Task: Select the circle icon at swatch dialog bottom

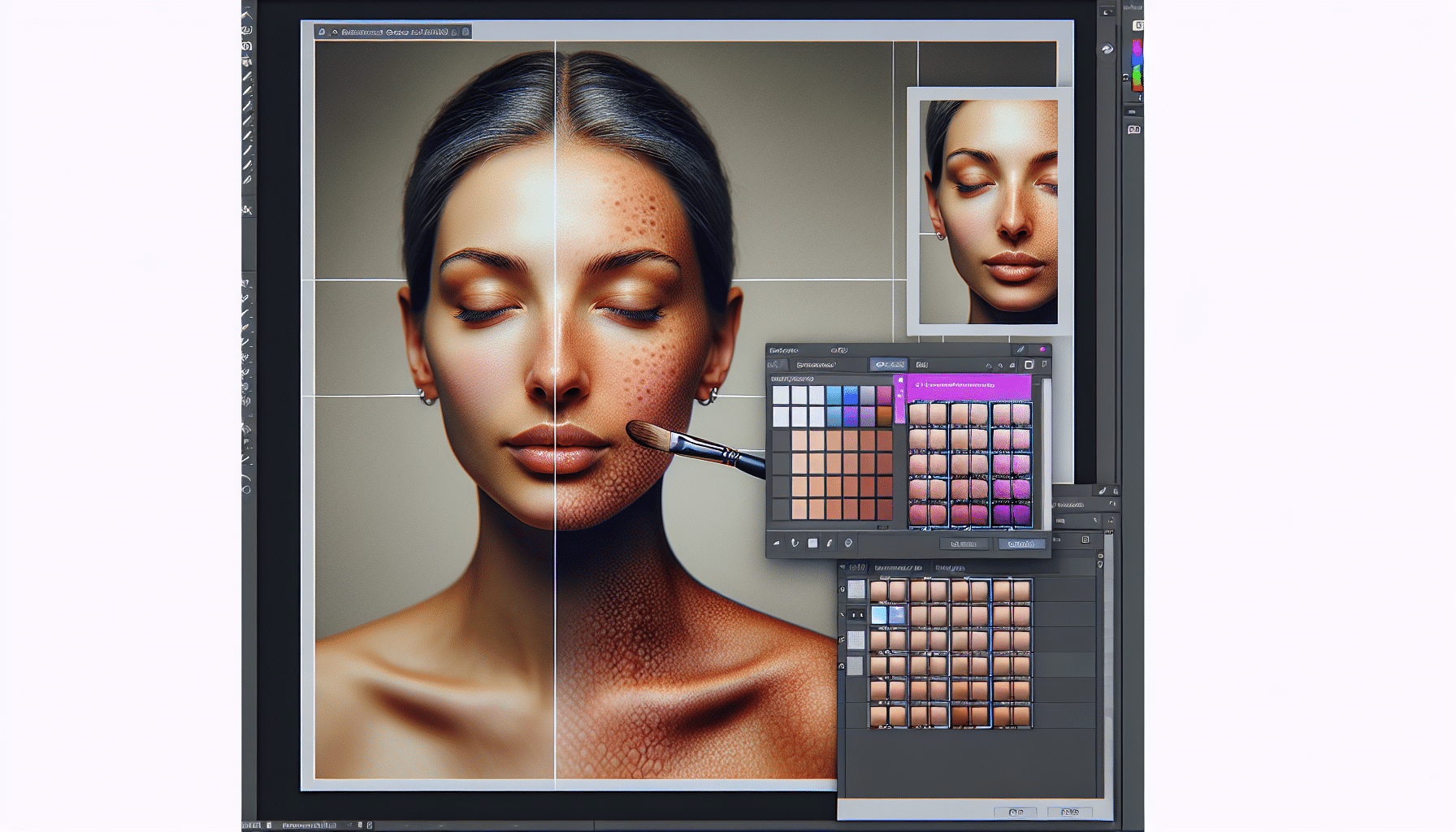Action: click(x=848, y=544)
